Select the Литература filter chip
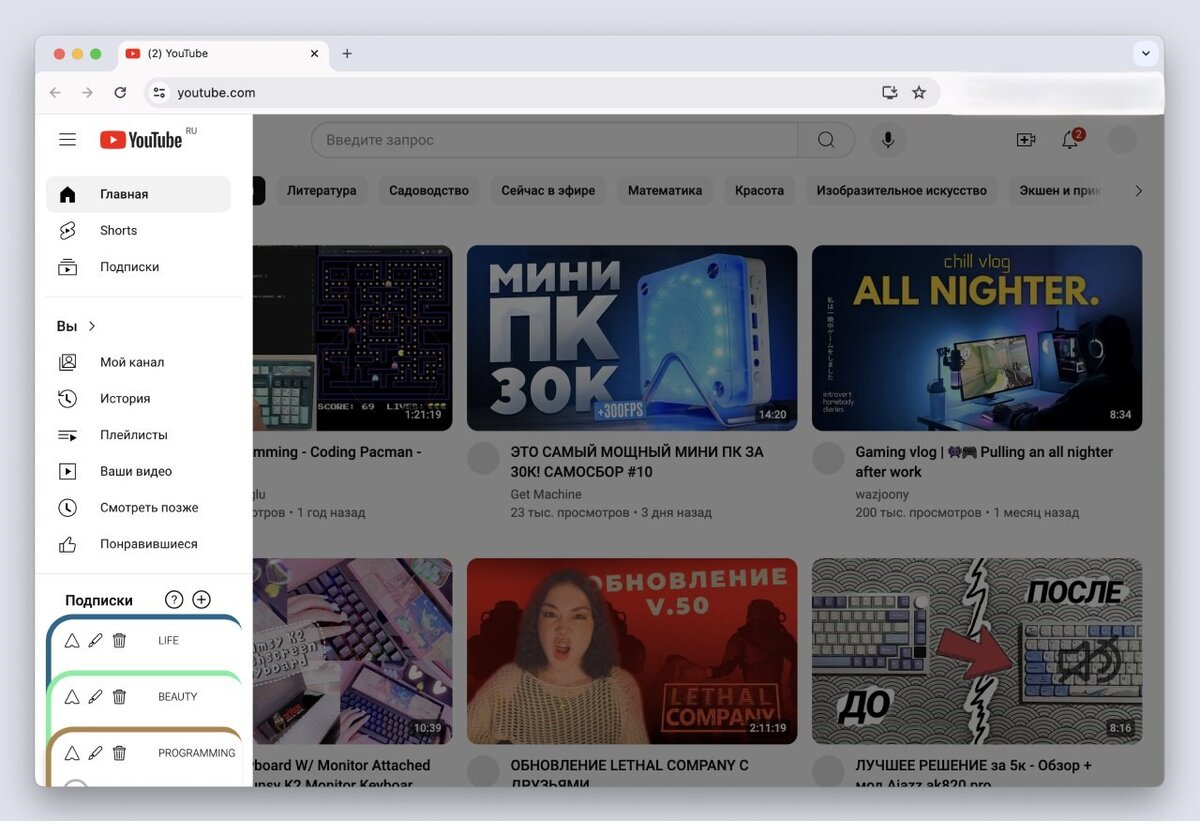Screen dimensions: 1200x821 point(322,190)
